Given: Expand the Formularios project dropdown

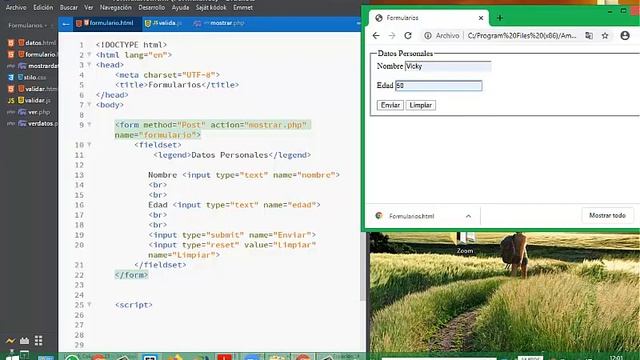Looking at the screenshot, I should pos(27,25).
